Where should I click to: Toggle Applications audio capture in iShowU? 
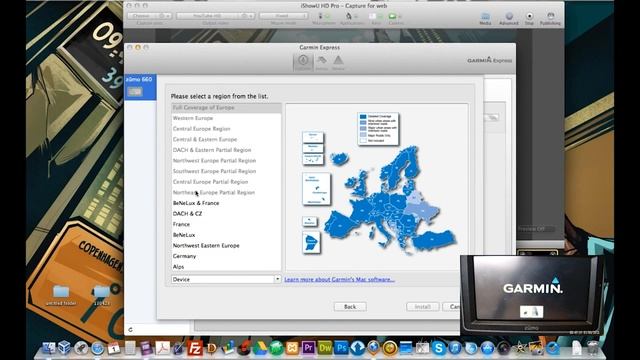pos(352,19)
